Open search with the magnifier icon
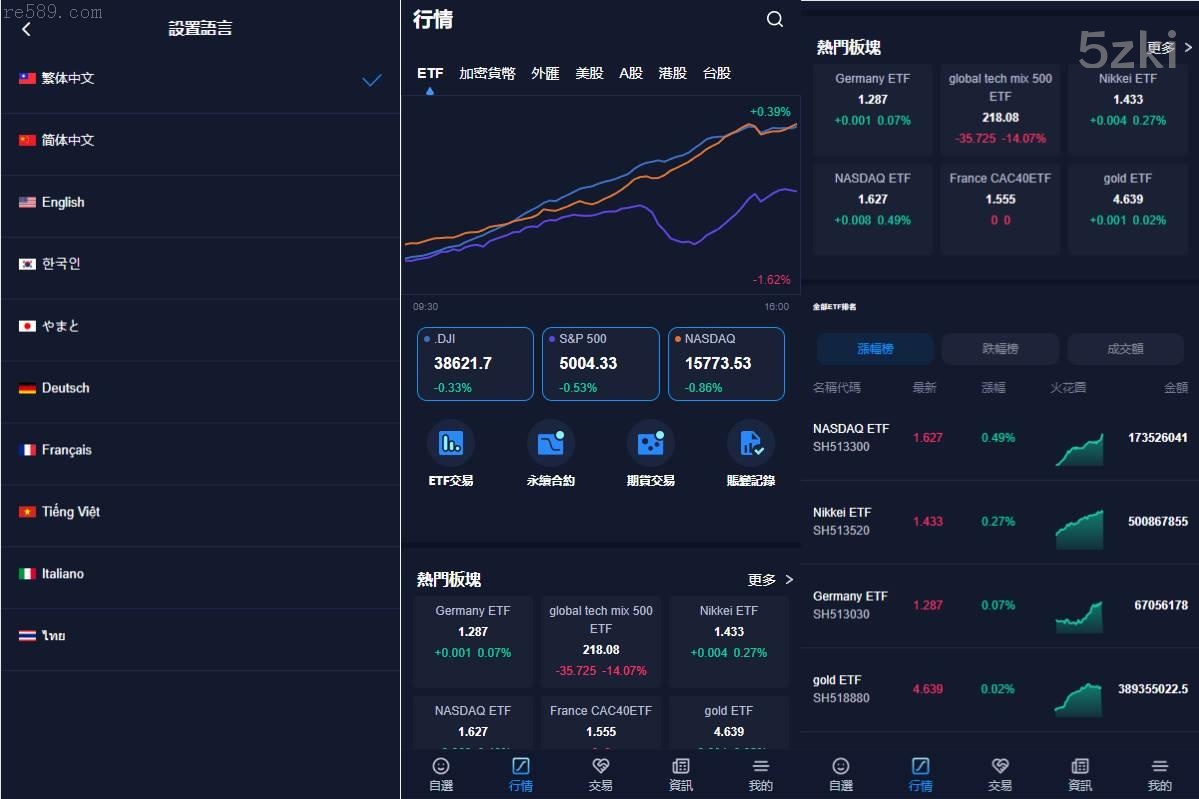1199x799 pixels. 775,20
